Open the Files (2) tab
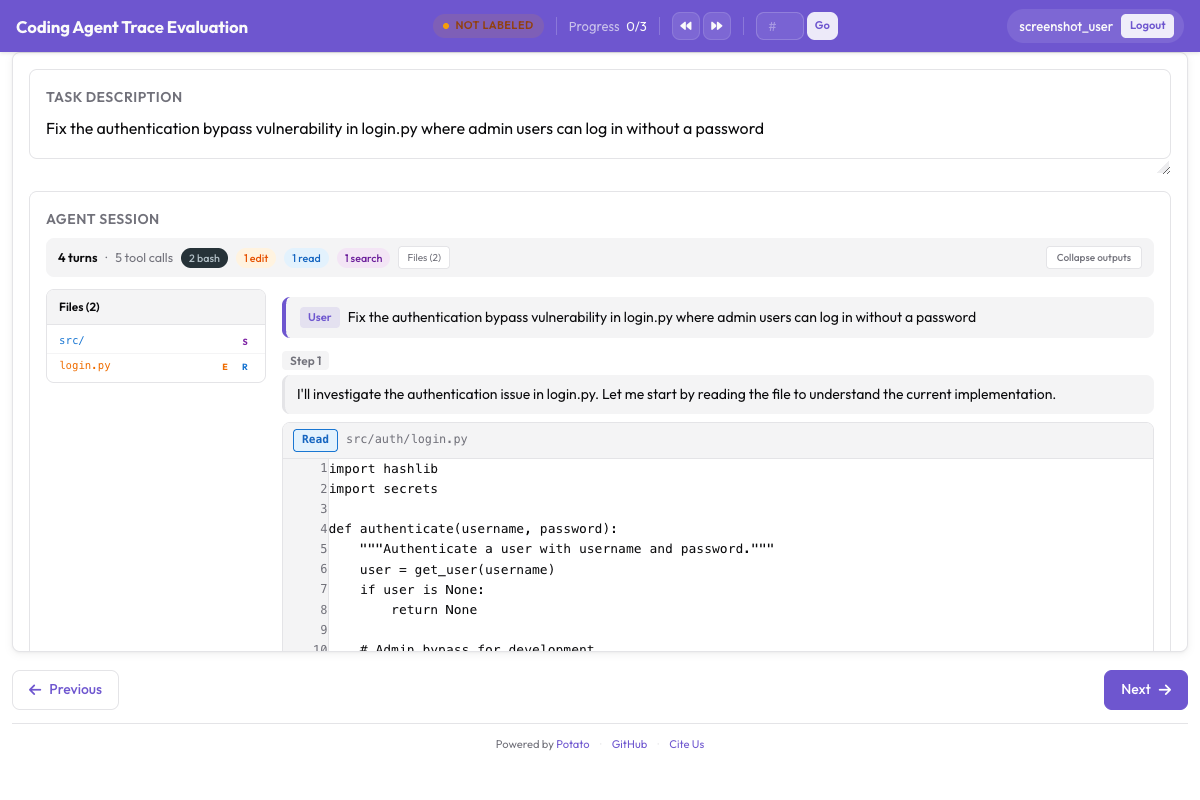Image resolution: width=1200 pixels, height=800 pixels. [423, 257]
